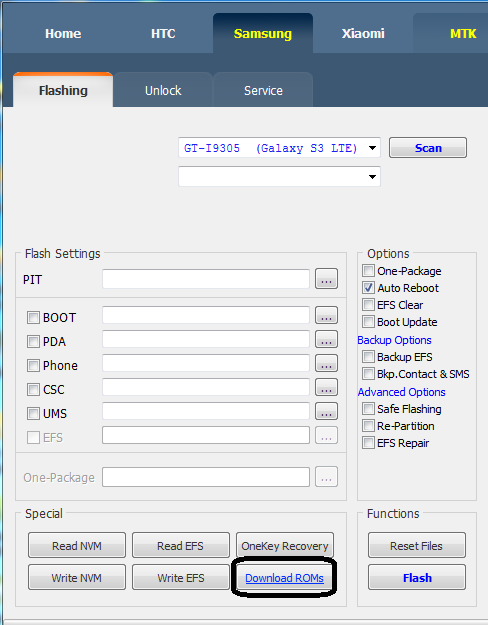Enable the Re-Partition option
The width and height of the screenshot is (488, 625).
[x=368, y=426]
